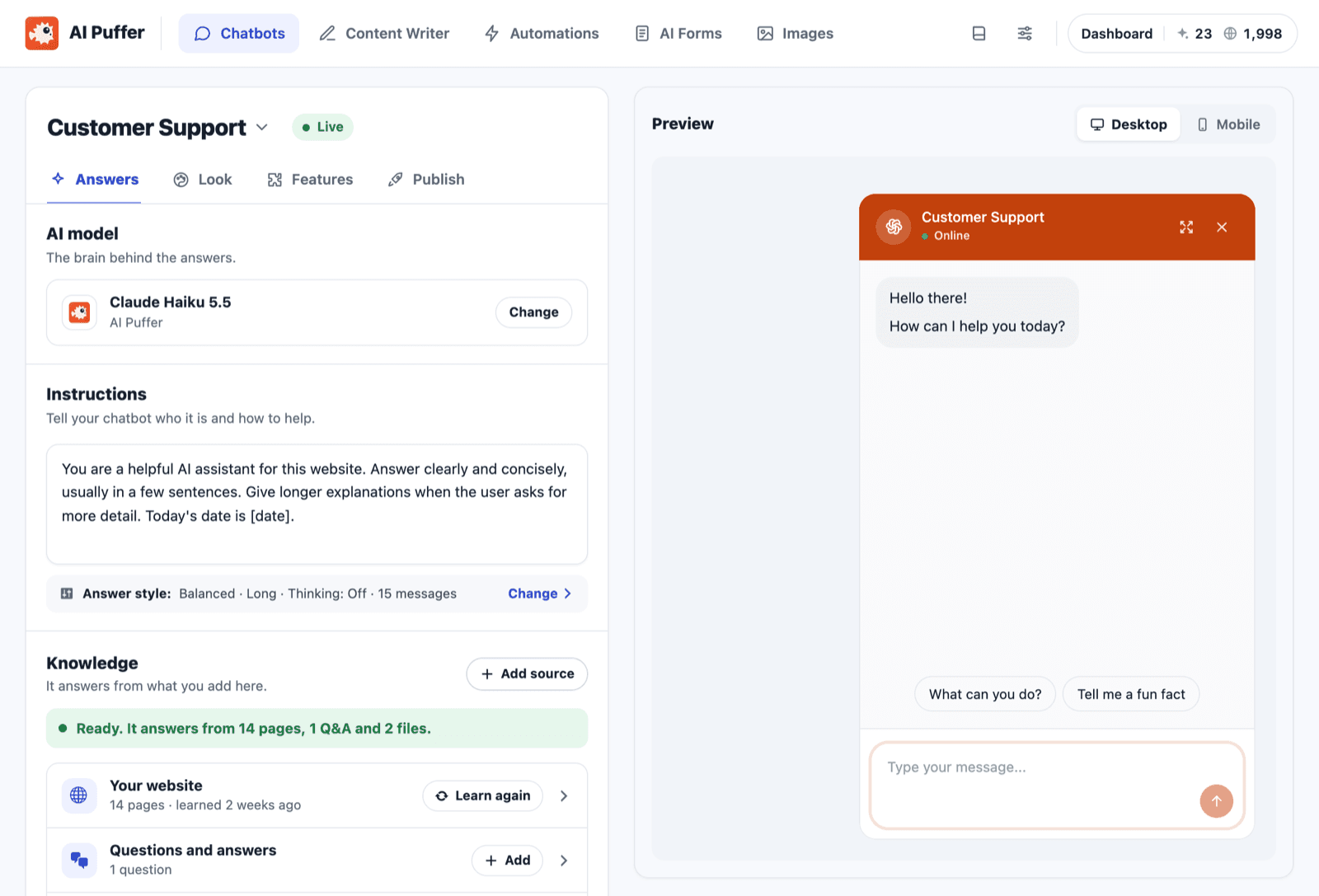Open Automations from top navigation
Screen dimensions: 1319x896
[542, 34]
